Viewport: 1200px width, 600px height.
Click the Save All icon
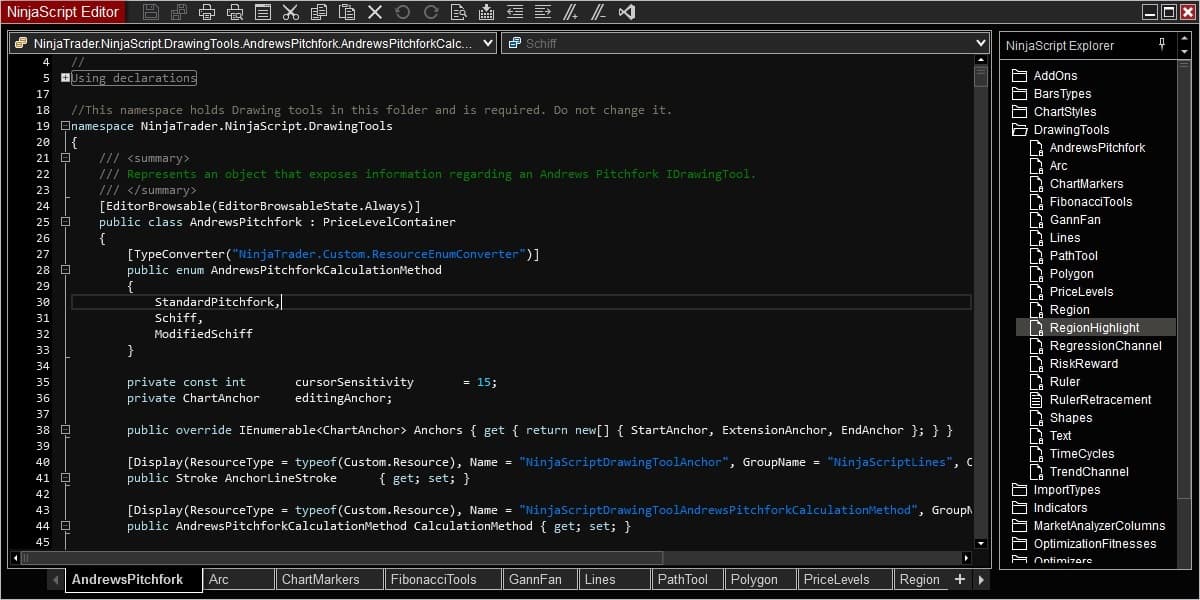(179, 12)
